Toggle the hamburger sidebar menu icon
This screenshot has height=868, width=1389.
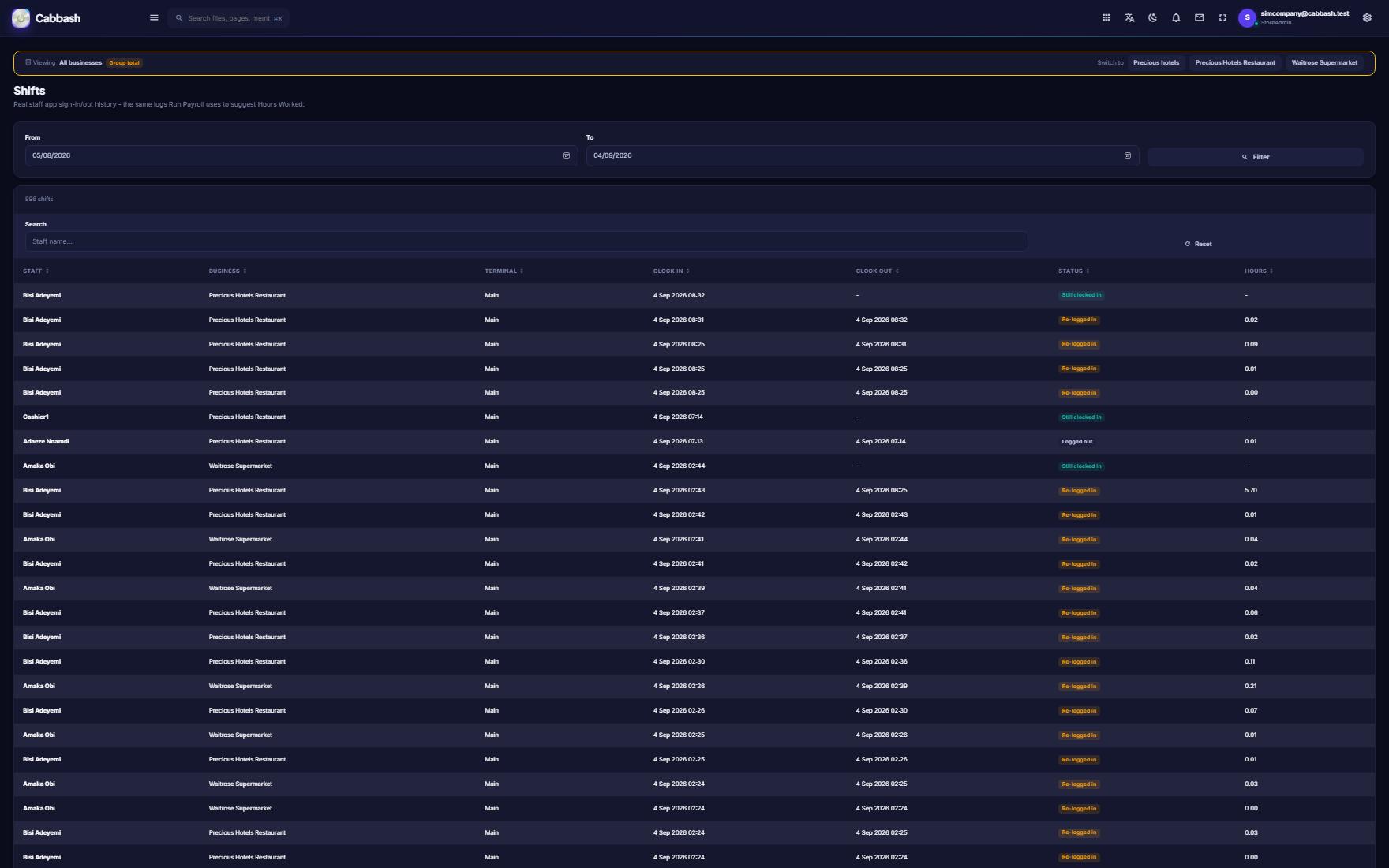pyautogui.click(x=154, y=17)
